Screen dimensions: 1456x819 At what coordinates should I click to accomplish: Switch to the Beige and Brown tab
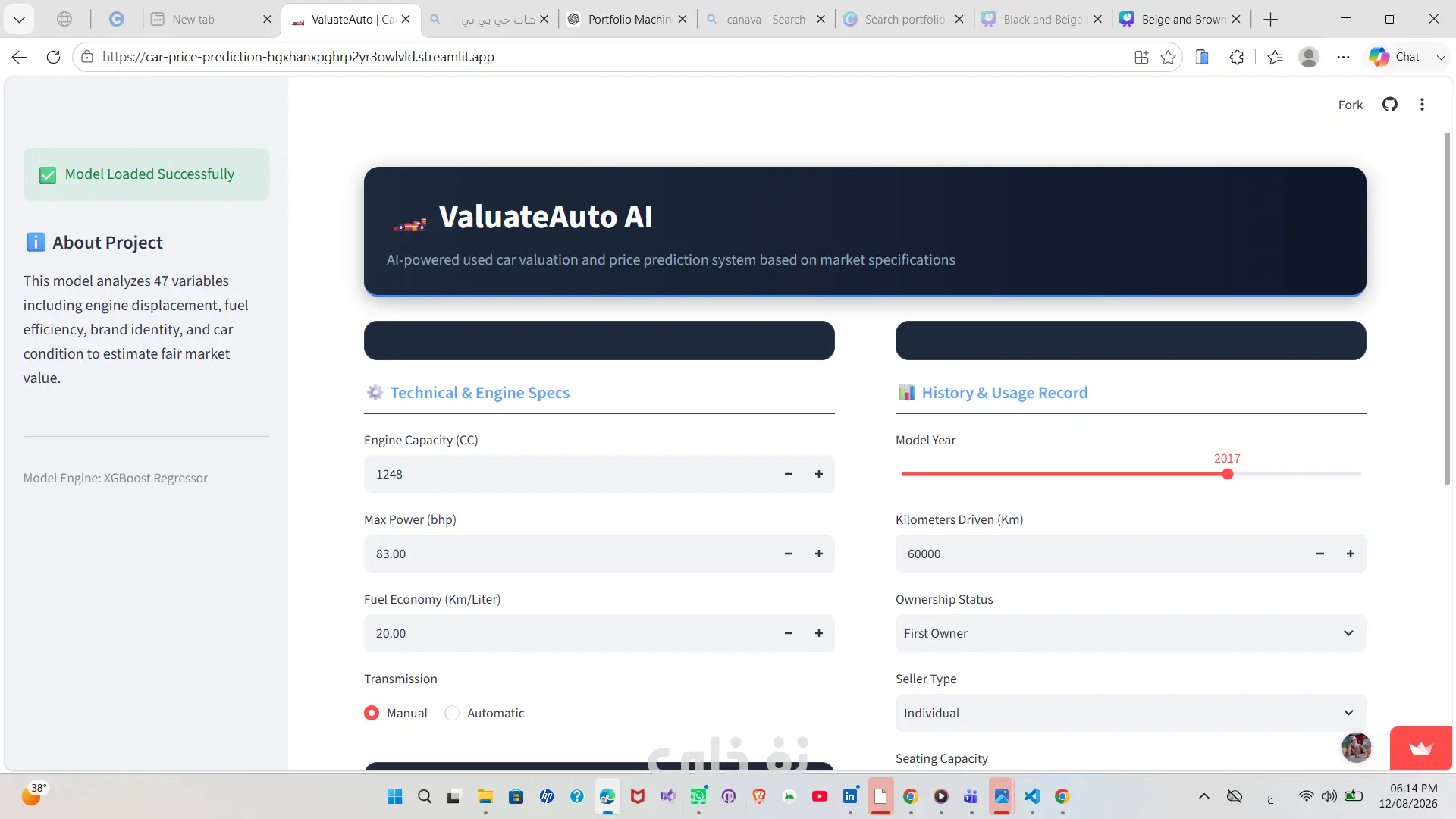(x=1180, y=19)
